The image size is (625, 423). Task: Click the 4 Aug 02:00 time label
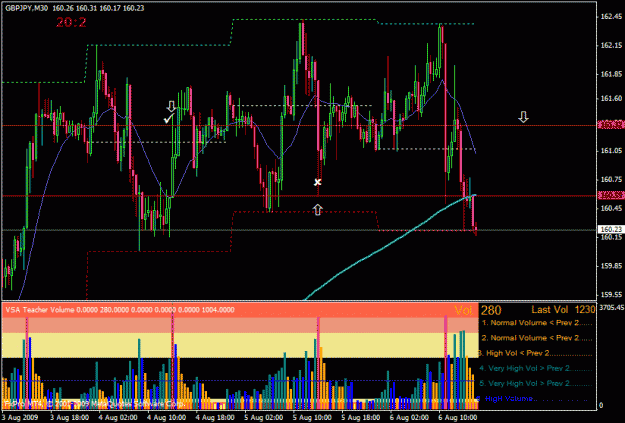(x=118, y=417)
